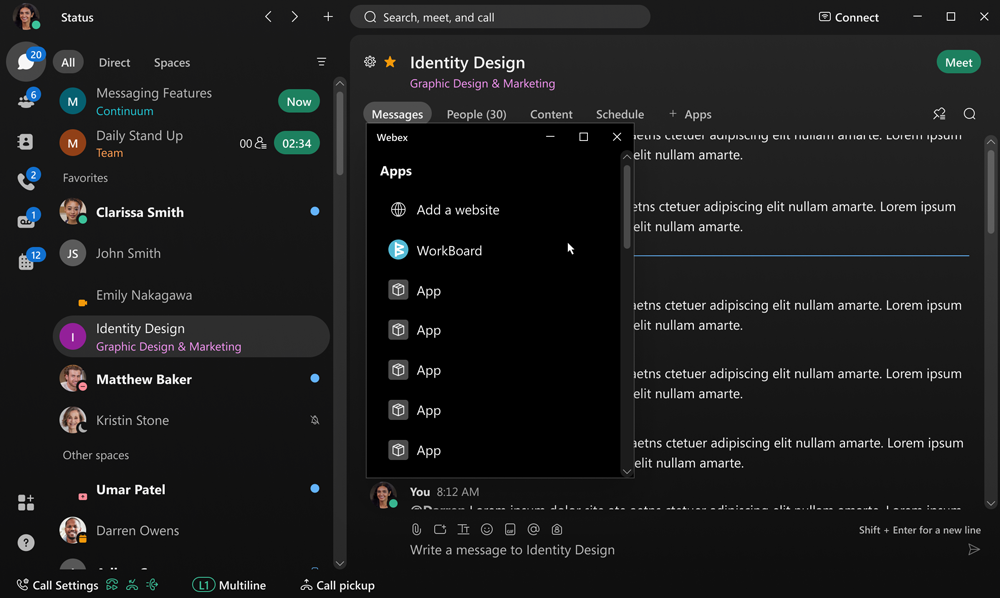The height and width of the screenshot is (598, 1000).
Task: Click the Search, meet, and call field
Action: (500, 17)
